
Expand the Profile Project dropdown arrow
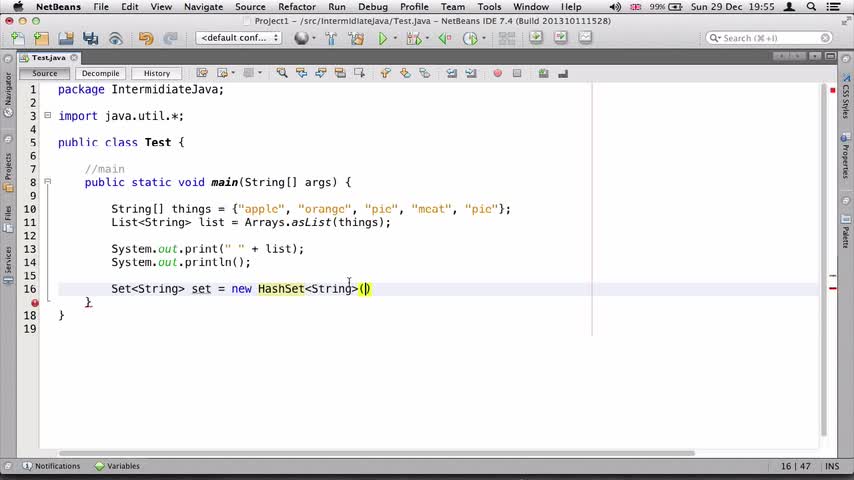(x=483, y=38)
